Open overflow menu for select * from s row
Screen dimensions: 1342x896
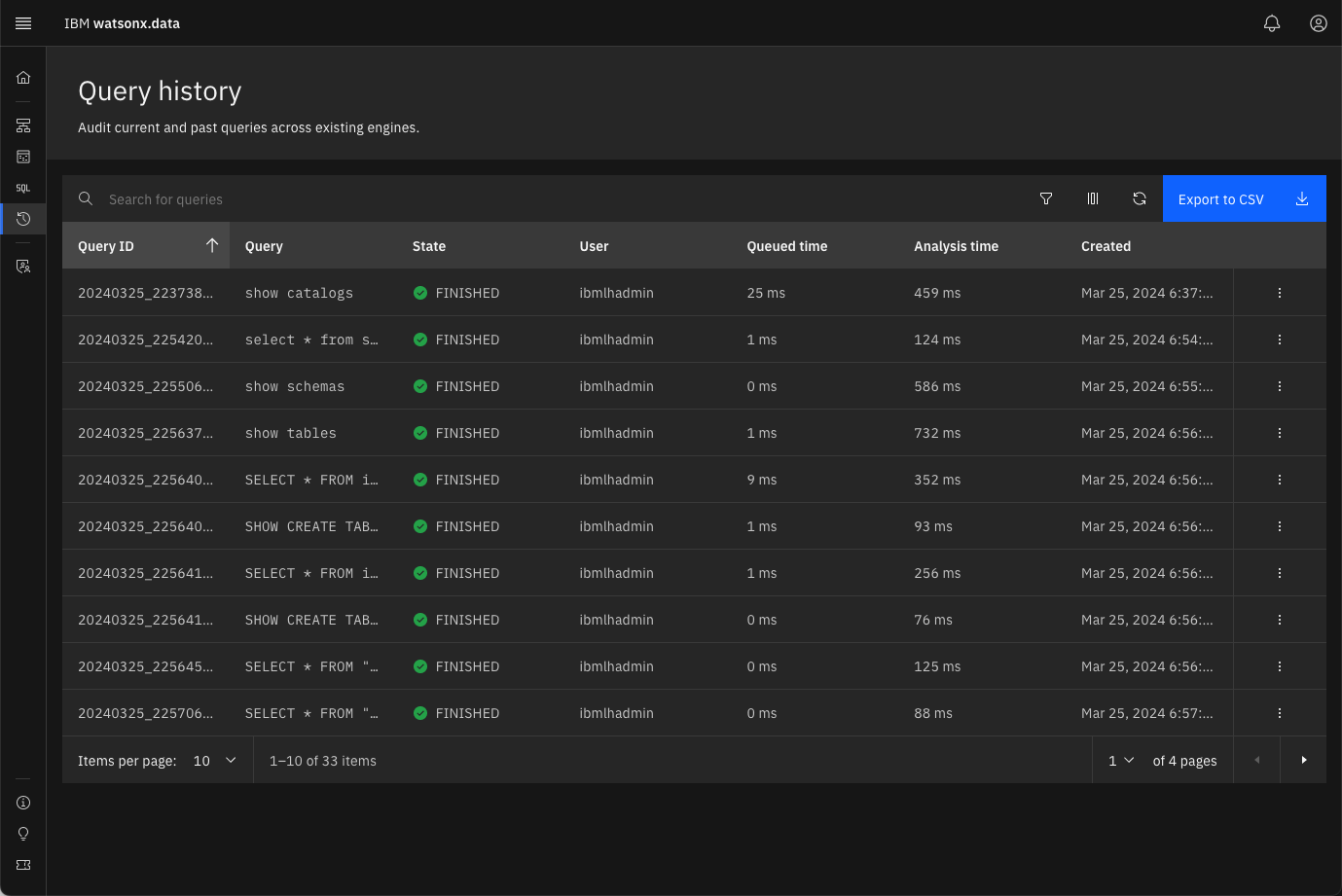click(1280, 340)
